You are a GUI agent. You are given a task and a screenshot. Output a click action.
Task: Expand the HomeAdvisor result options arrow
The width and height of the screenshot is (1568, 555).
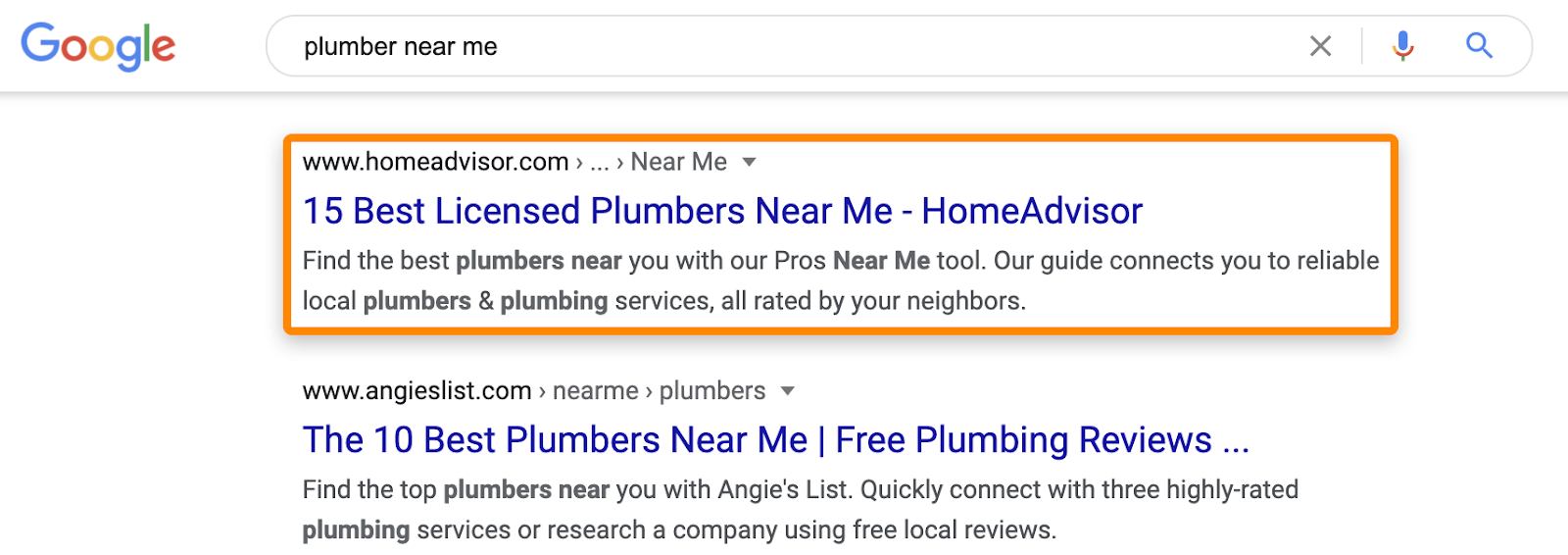click(x=750, y=162)
